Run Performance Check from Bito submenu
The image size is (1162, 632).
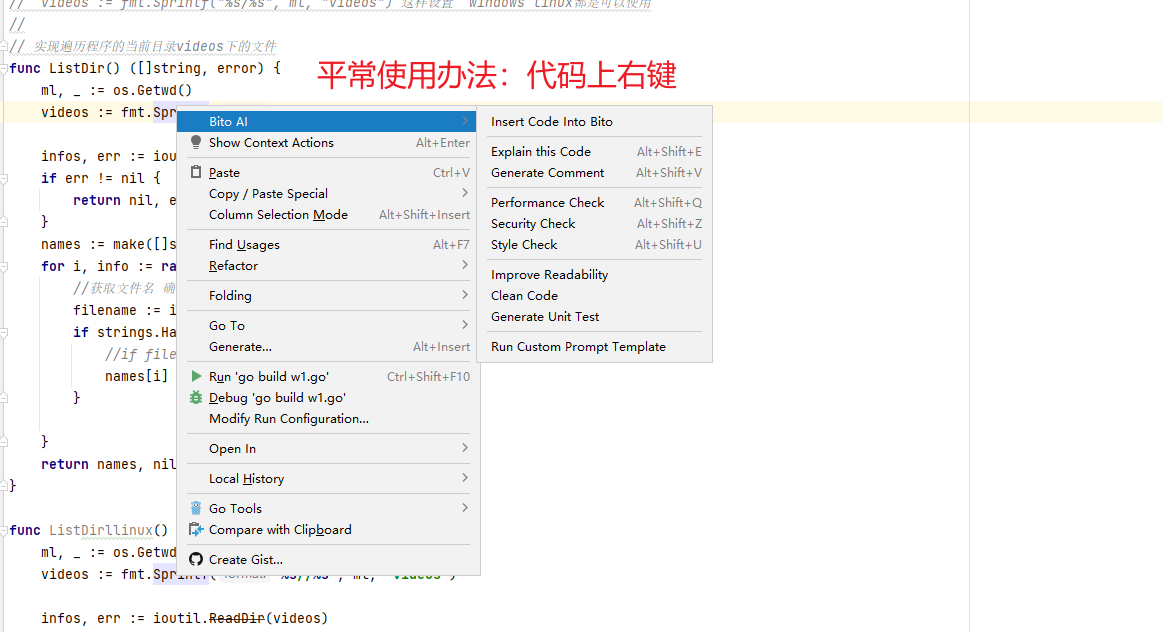[595, 202]
